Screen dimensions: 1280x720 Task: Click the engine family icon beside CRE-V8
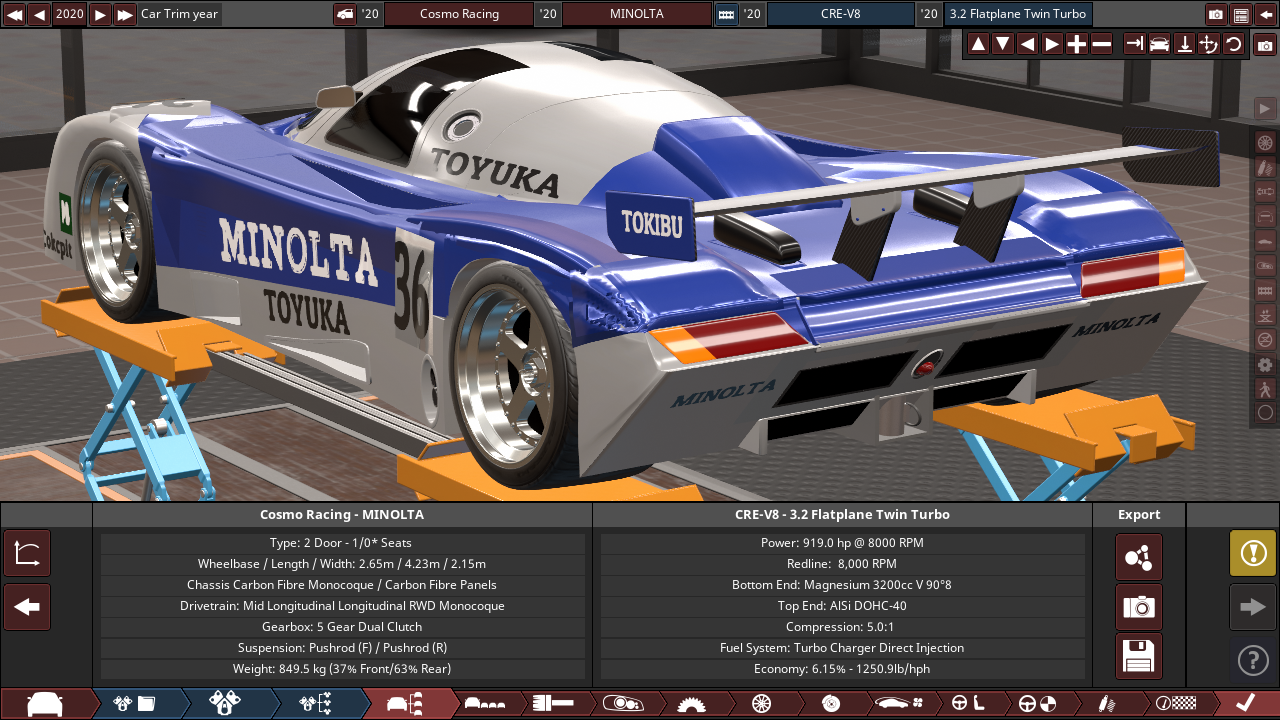(726, 14)
